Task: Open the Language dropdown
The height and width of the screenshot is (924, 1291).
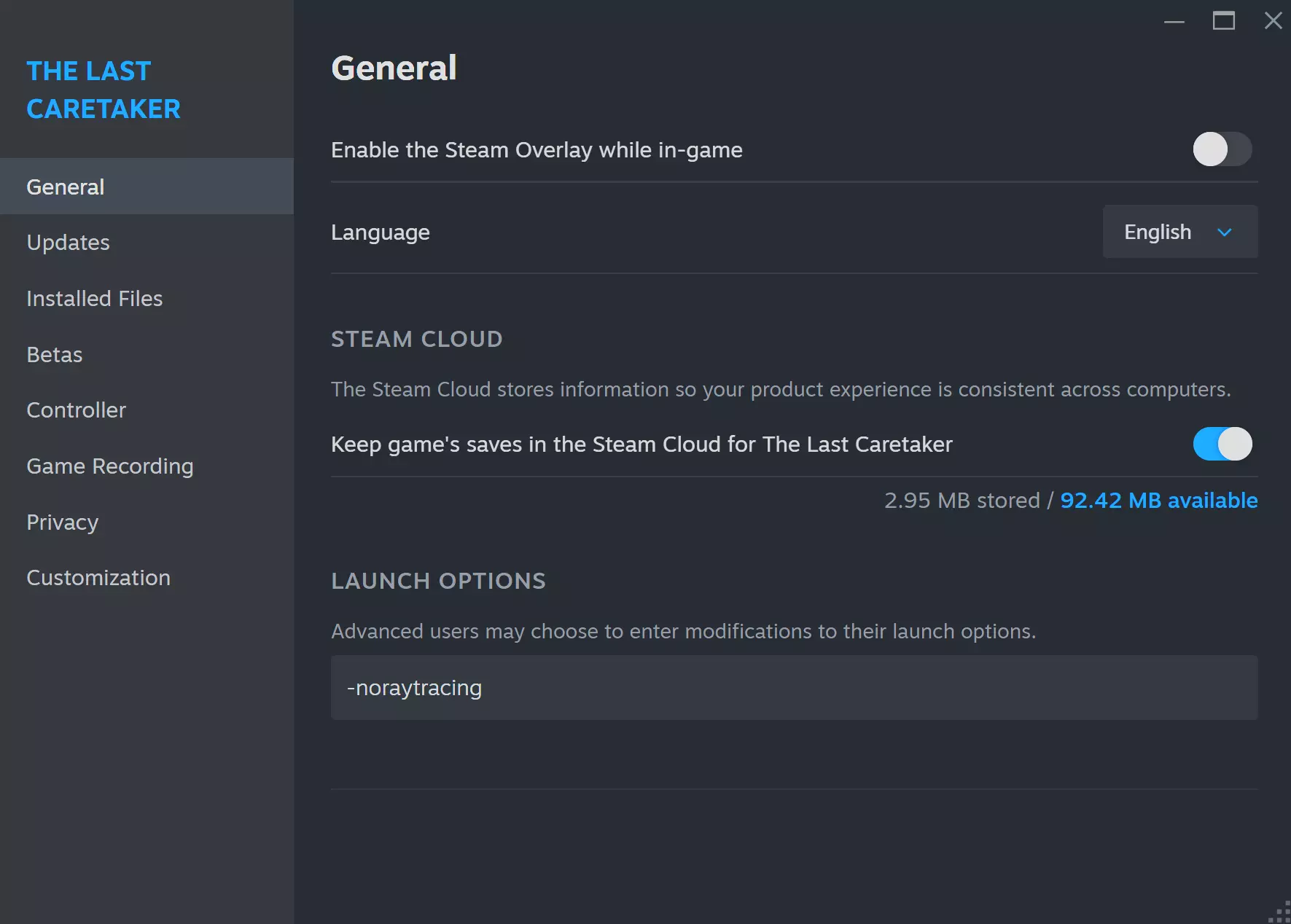Action: point(1179,232)
